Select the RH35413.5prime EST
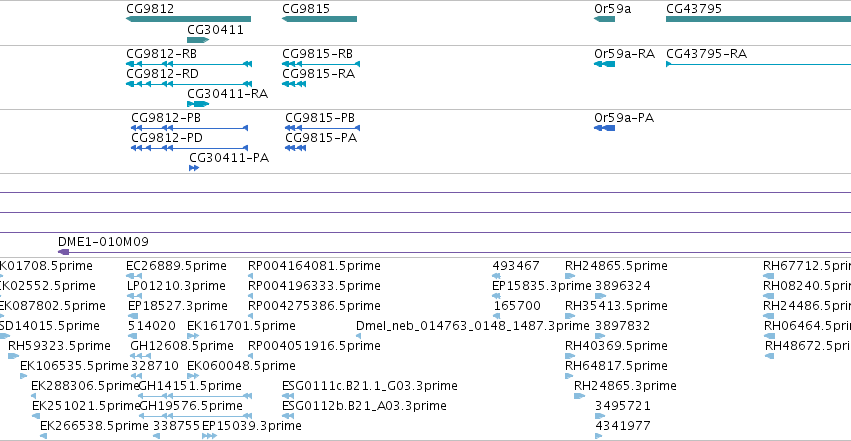The height and width of the screenshot is (441, 851). pos(570,316)
